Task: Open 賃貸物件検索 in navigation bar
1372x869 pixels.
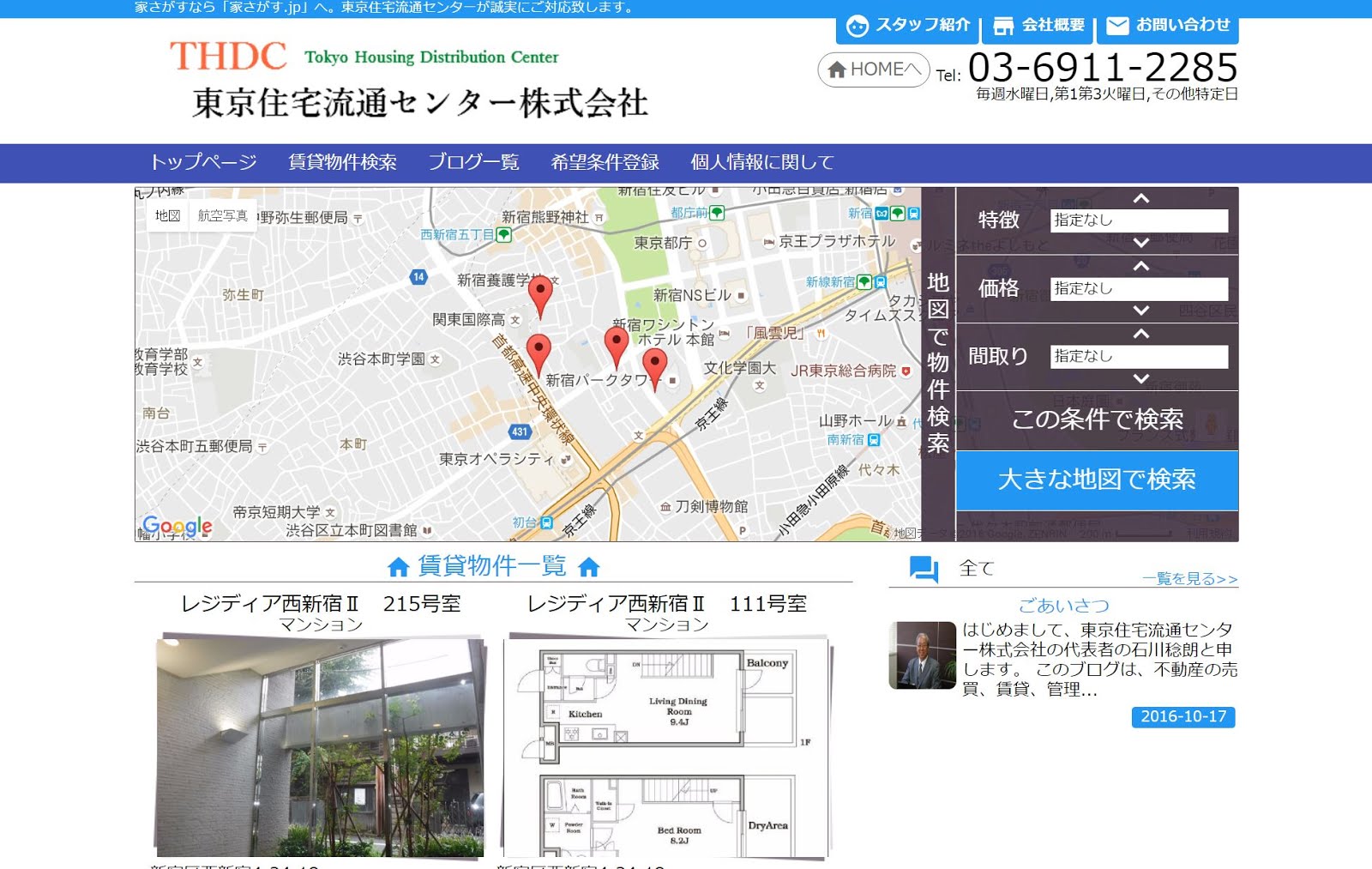Action: 342,162
